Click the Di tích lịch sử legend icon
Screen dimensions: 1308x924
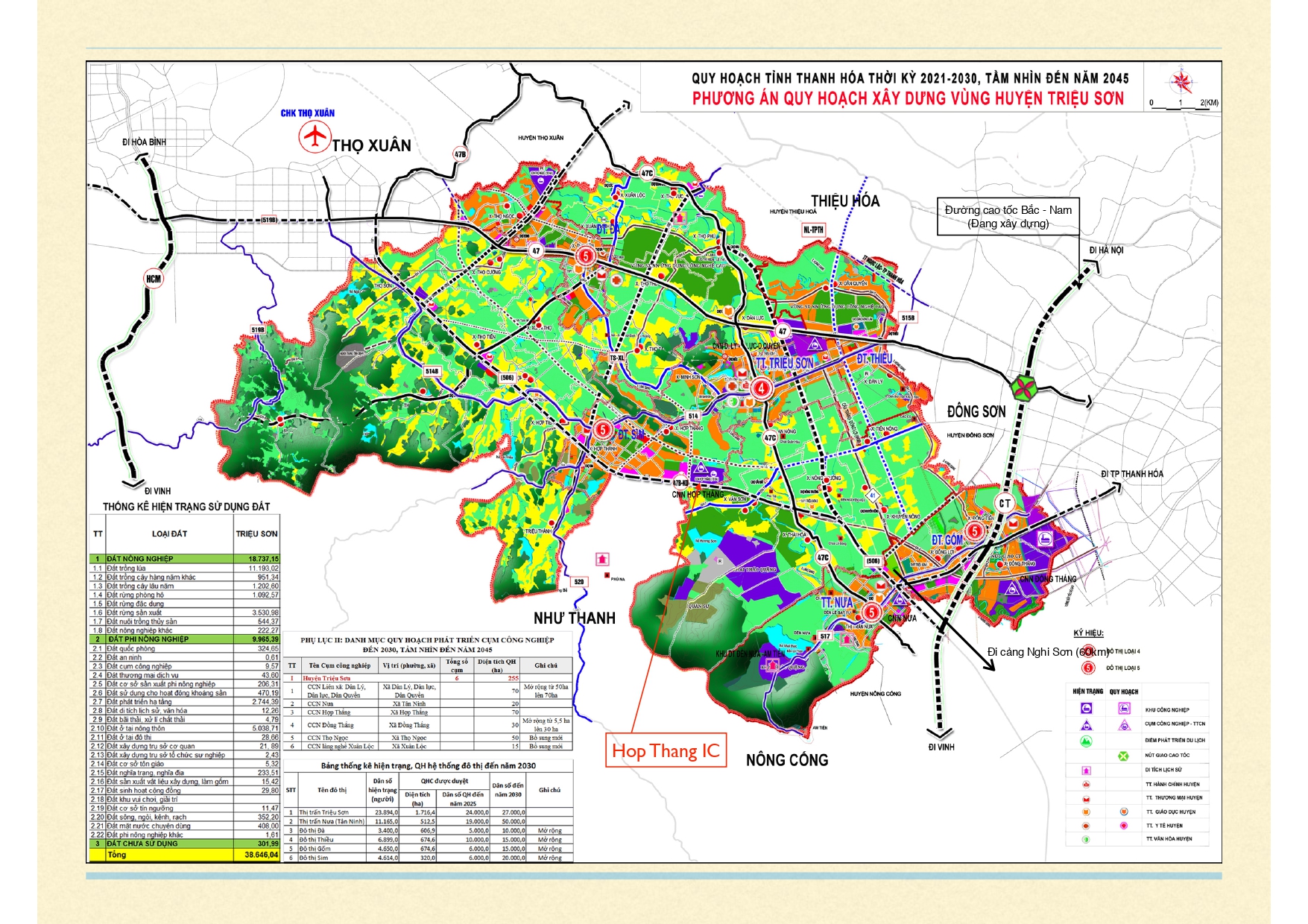point(1087,770)
